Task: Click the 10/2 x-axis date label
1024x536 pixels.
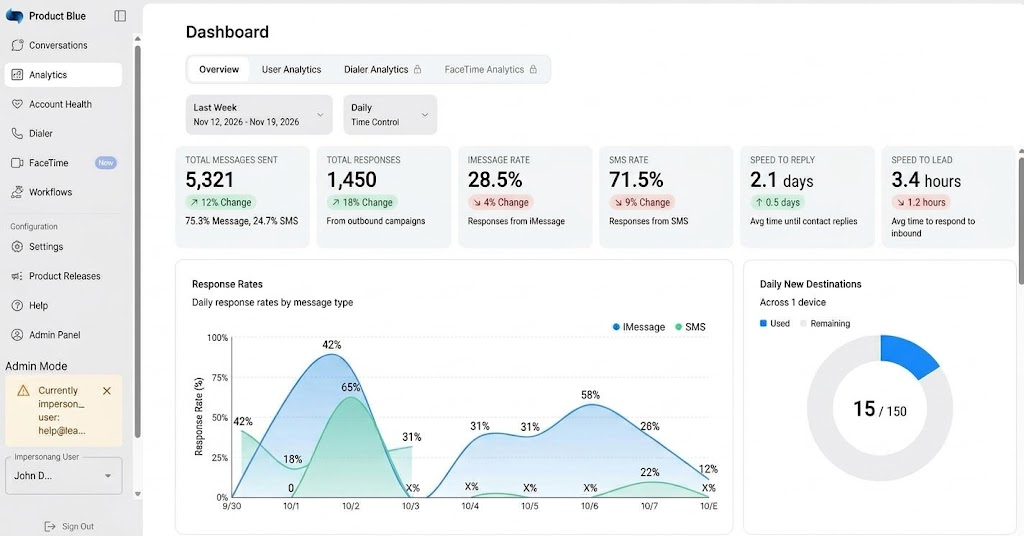Action: tap(351, 506)
